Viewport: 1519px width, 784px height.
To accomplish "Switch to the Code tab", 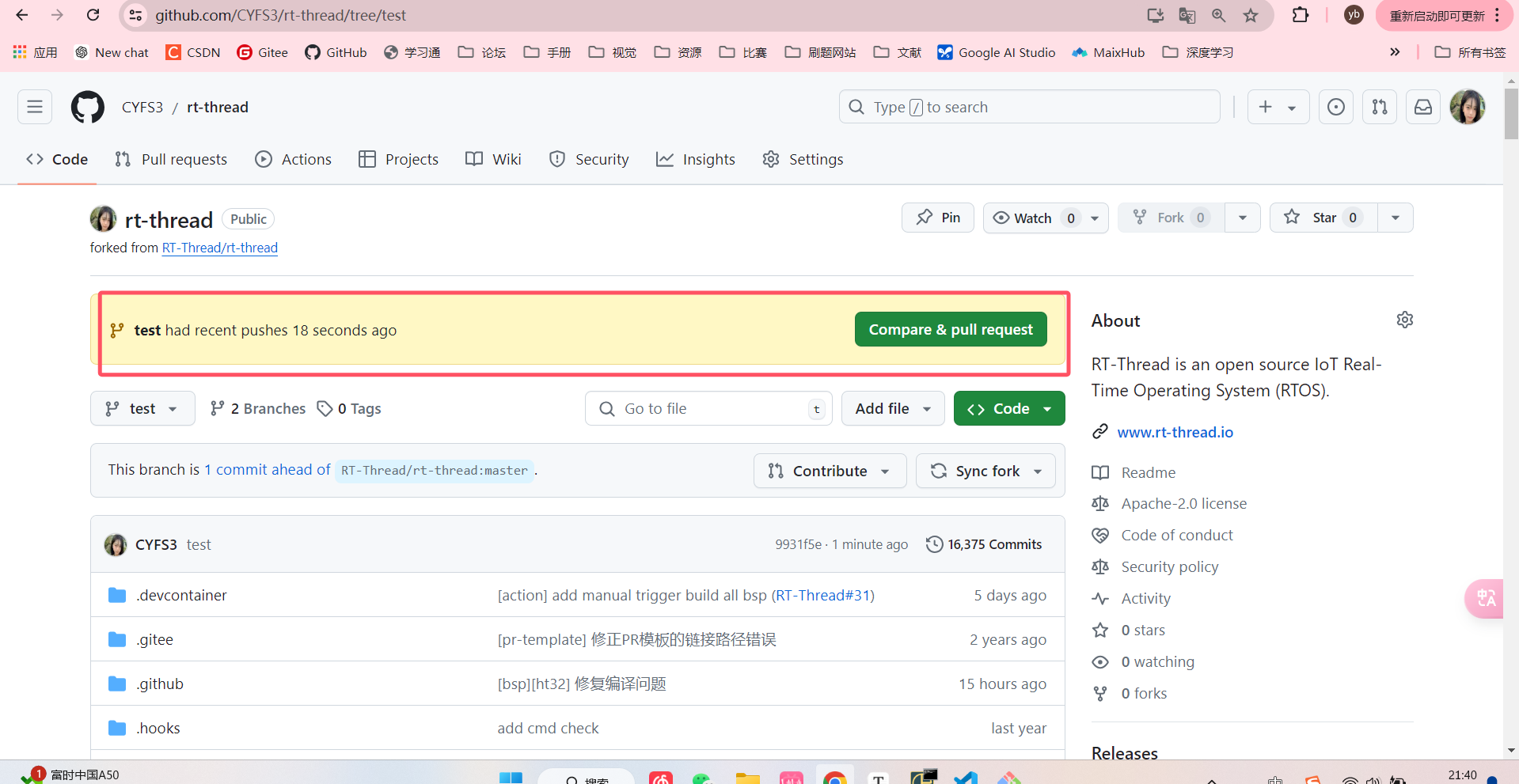I will coord(57,159).
